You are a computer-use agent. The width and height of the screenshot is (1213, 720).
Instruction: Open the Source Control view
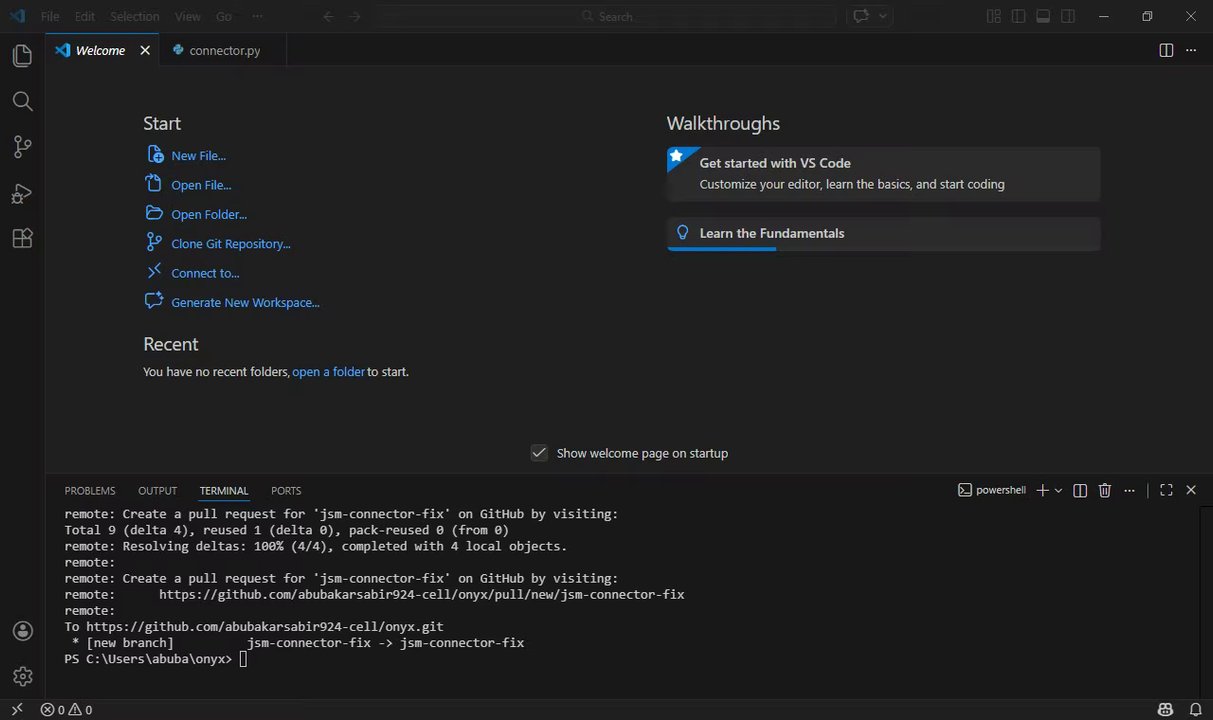[x=22, y=147]
